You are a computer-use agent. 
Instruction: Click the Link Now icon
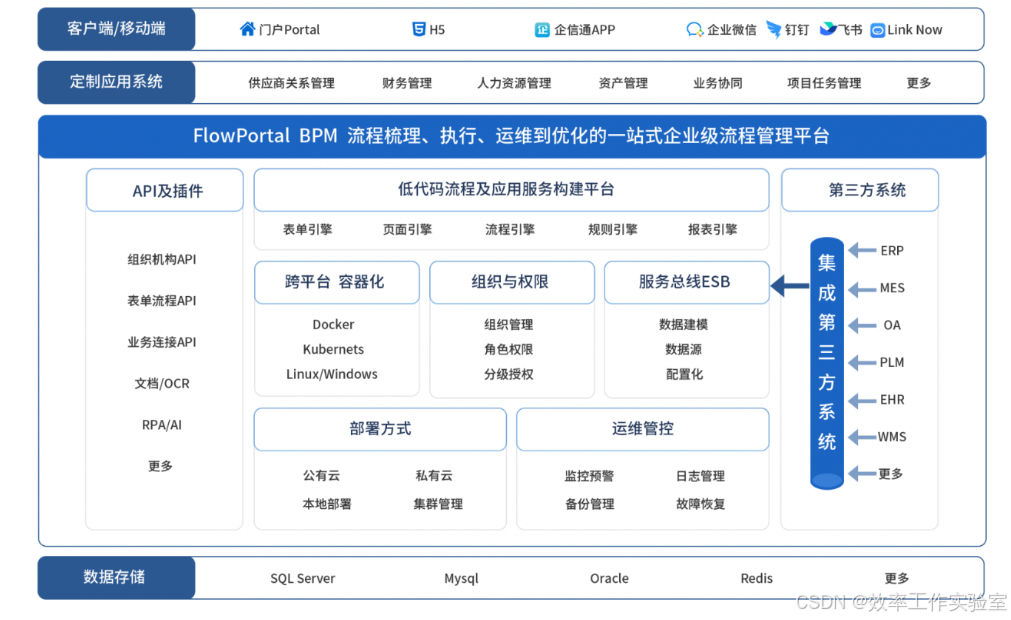[x=878, y=30]
